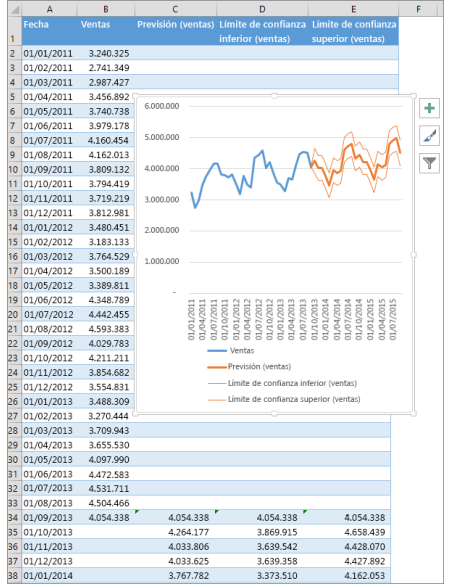Select row 38 header
This screenshot has height=584, width=452.
click(x=15, y=576)
